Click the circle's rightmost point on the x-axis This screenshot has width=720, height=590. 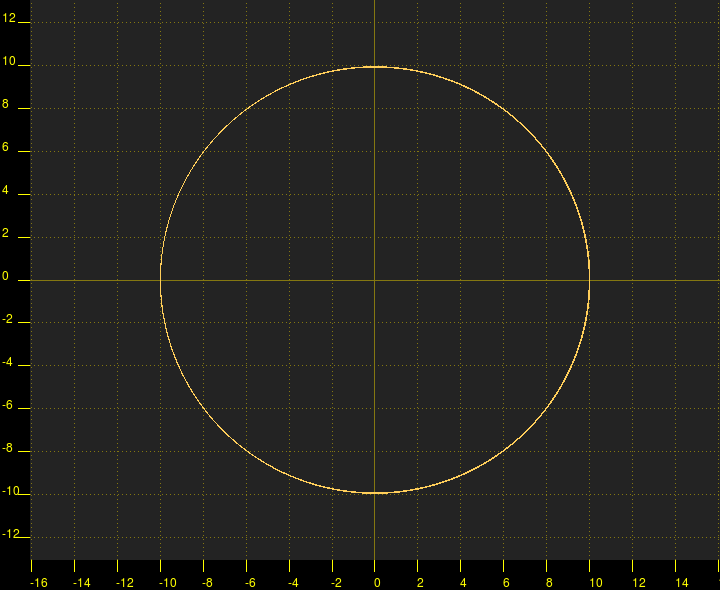tap(589, 280)
